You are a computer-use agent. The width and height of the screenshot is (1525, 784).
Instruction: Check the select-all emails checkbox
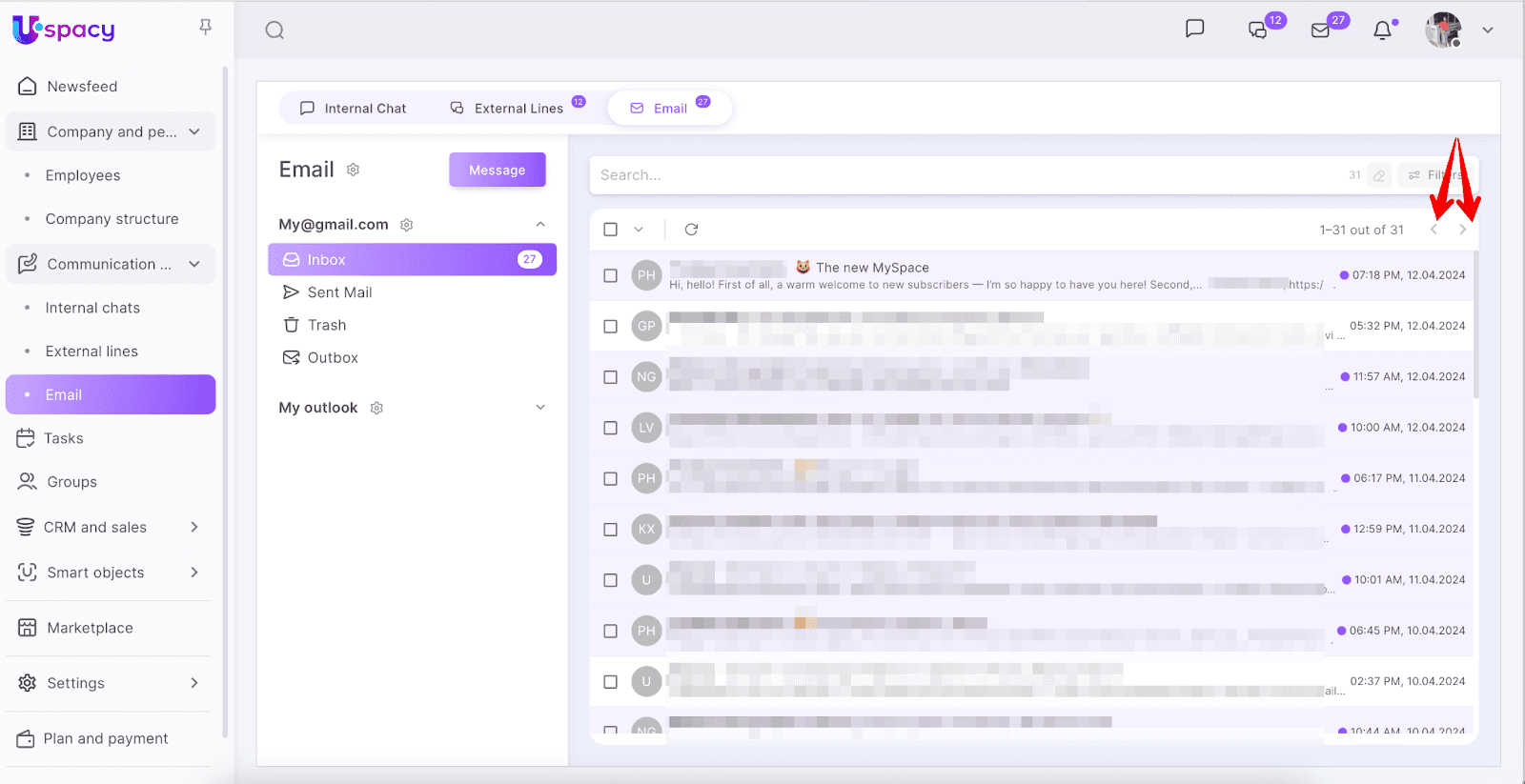611,230
